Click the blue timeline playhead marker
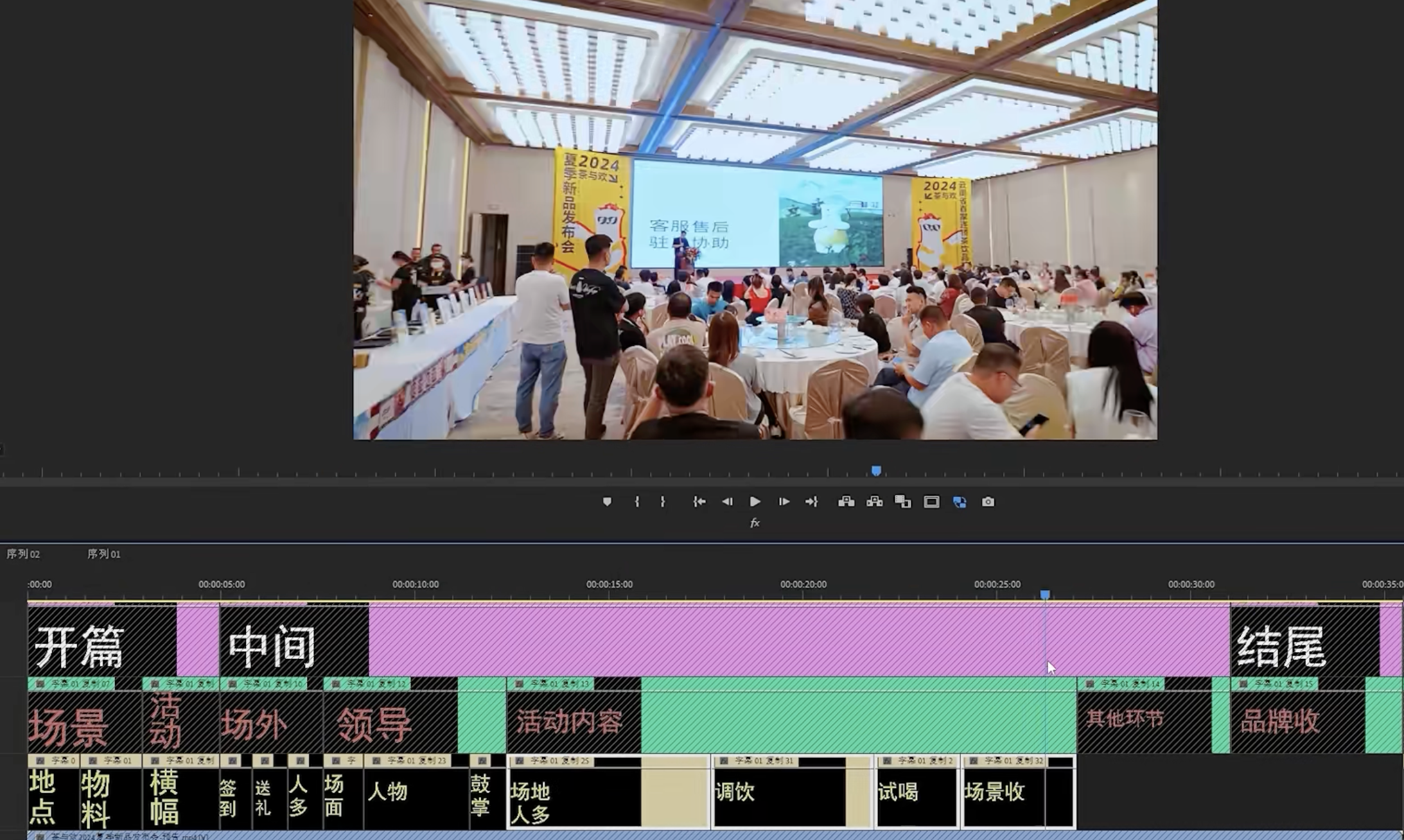Image resolution: width=1404 pixels, height=840 pixels. click(x=1045, y=595)
